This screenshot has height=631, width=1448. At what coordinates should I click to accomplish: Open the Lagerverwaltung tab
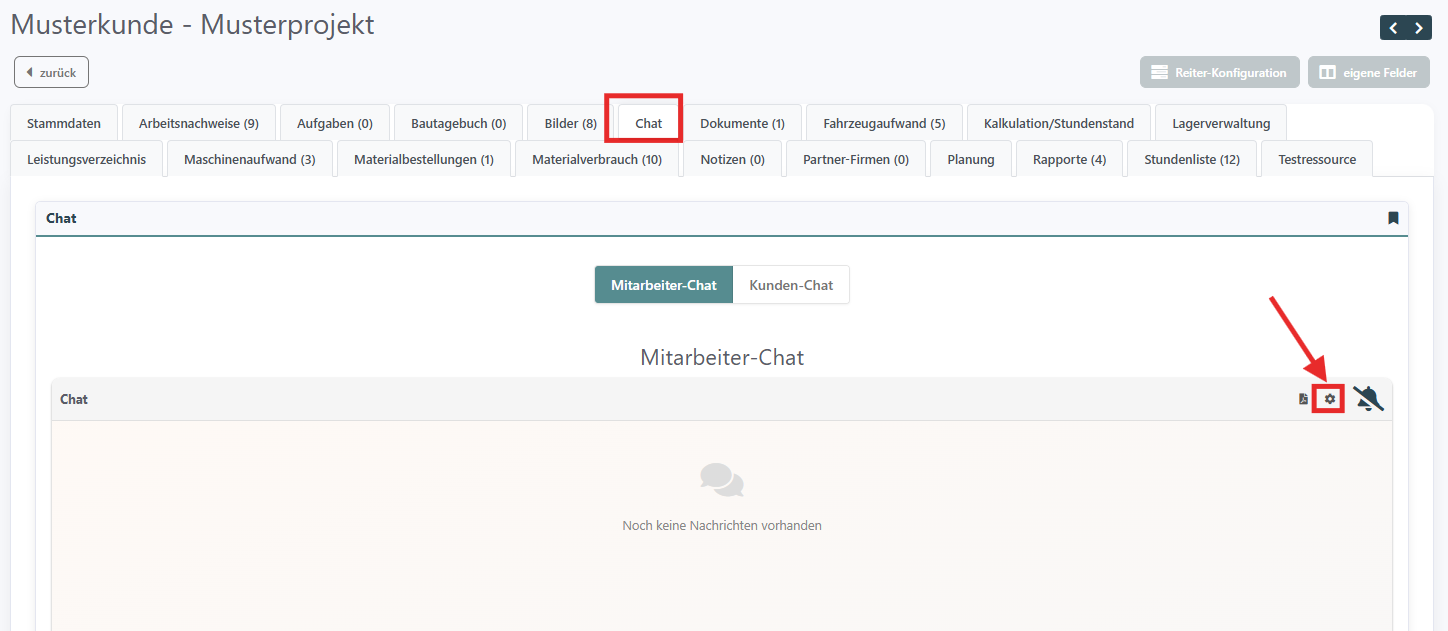coord(1221,123)
